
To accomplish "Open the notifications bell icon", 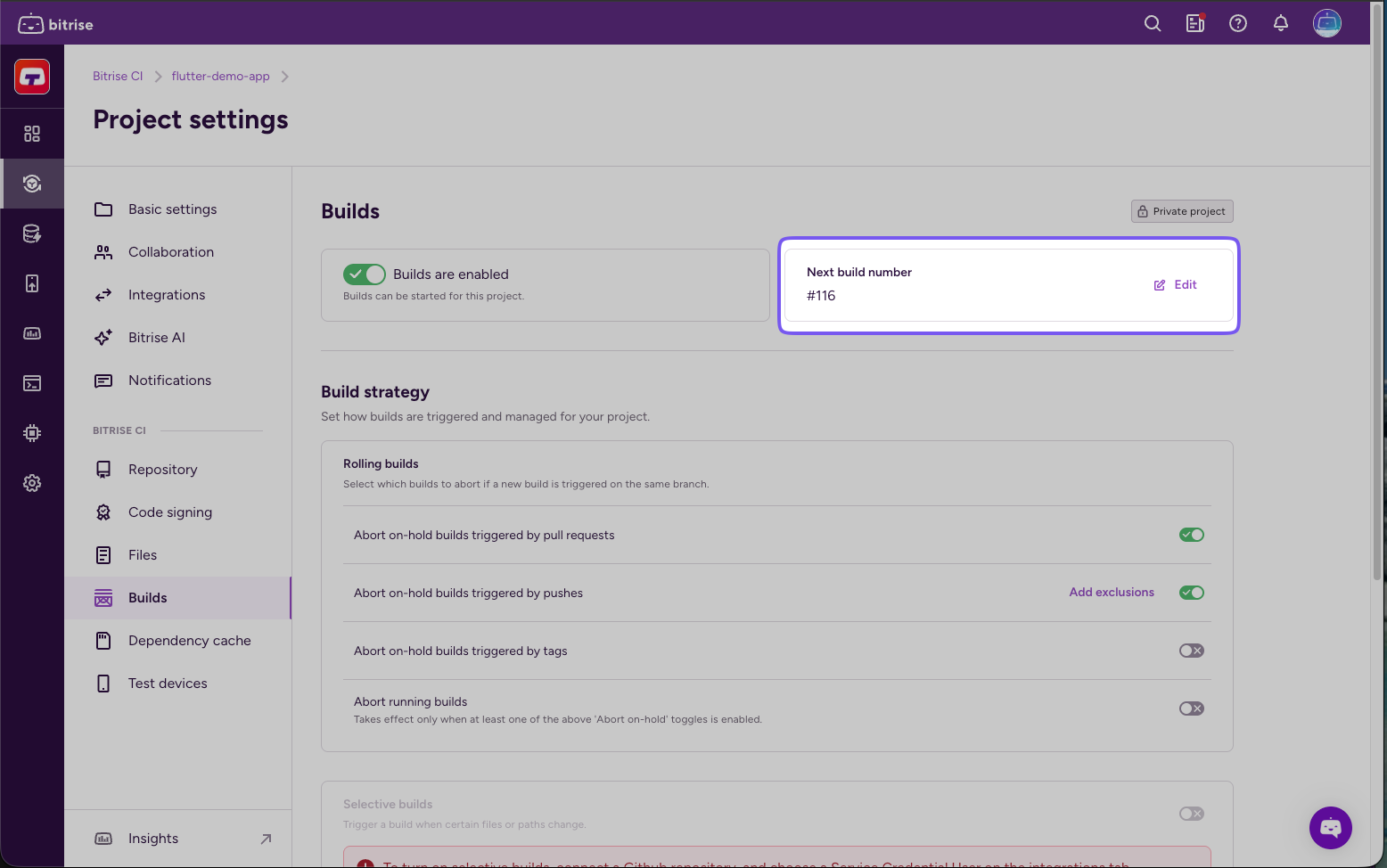I will (1281, 23).
